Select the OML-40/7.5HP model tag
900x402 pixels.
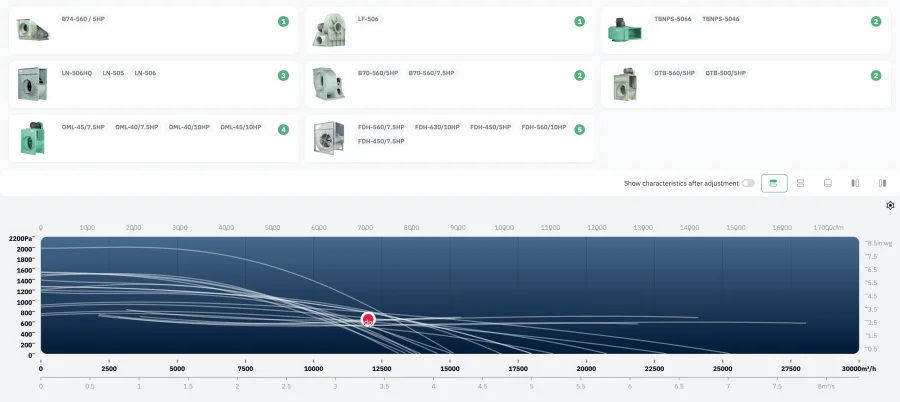pos(137,127)
